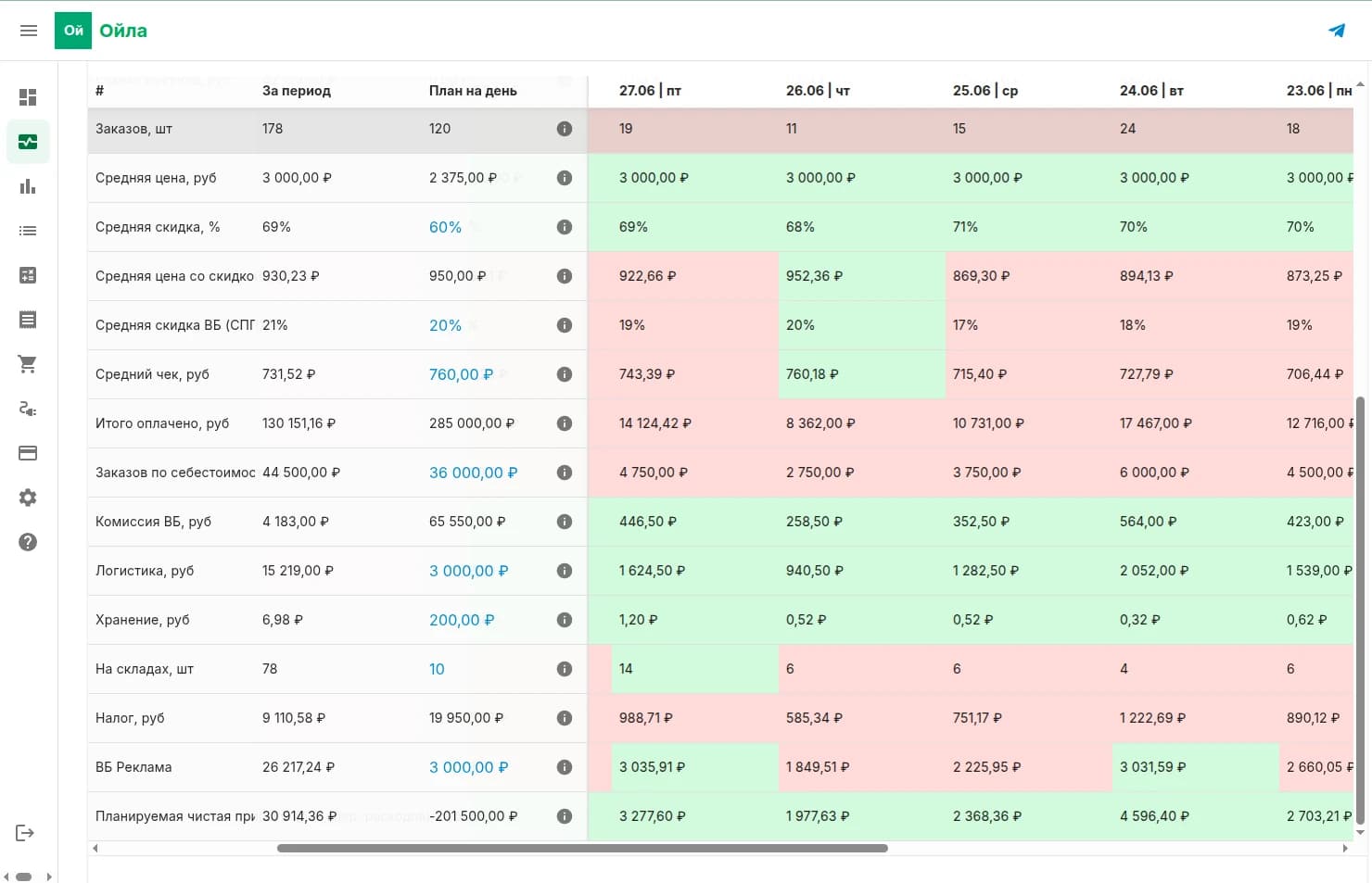Click the За период column header
The height and width of the screenshot is (883, 1372).
coord(297,91)
